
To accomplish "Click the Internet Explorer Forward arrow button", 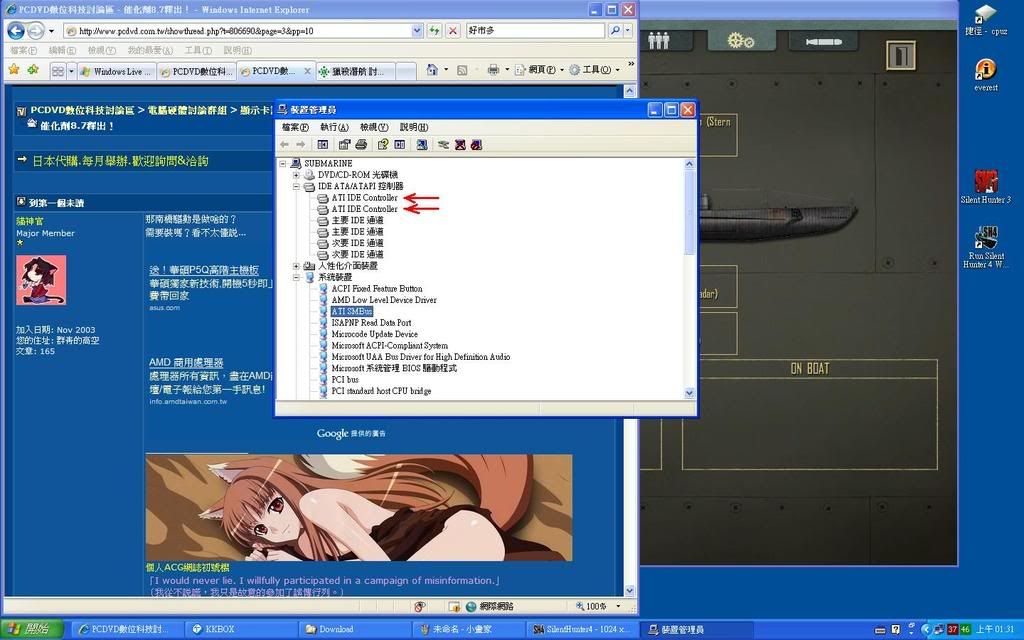I will point(35,30).
